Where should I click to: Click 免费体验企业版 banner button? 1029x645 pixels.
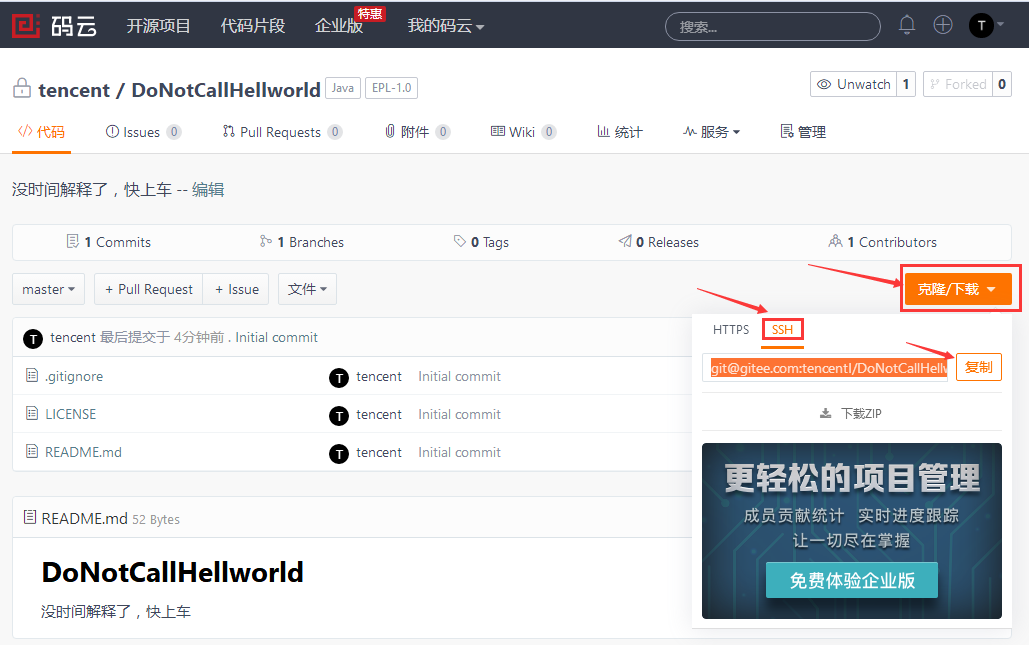[x=852, y=580]
